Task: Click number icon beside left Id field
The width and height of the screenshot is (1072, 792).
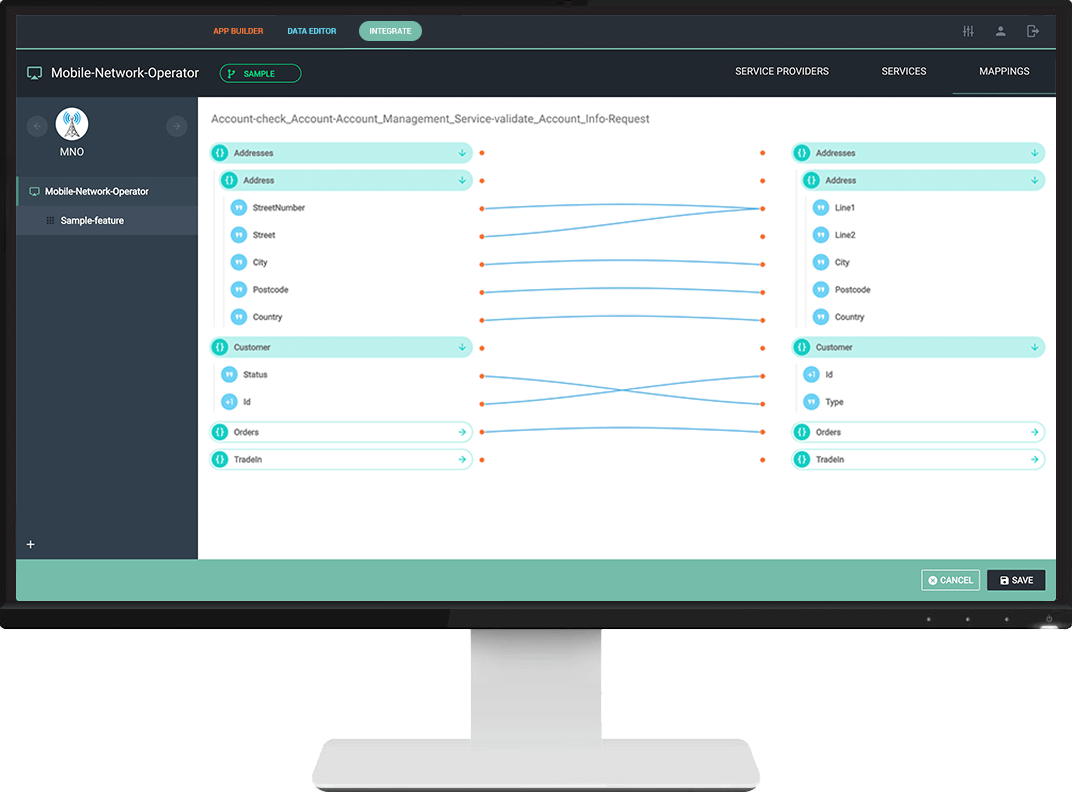Action: pyautogui.click(x=229, y=402)
